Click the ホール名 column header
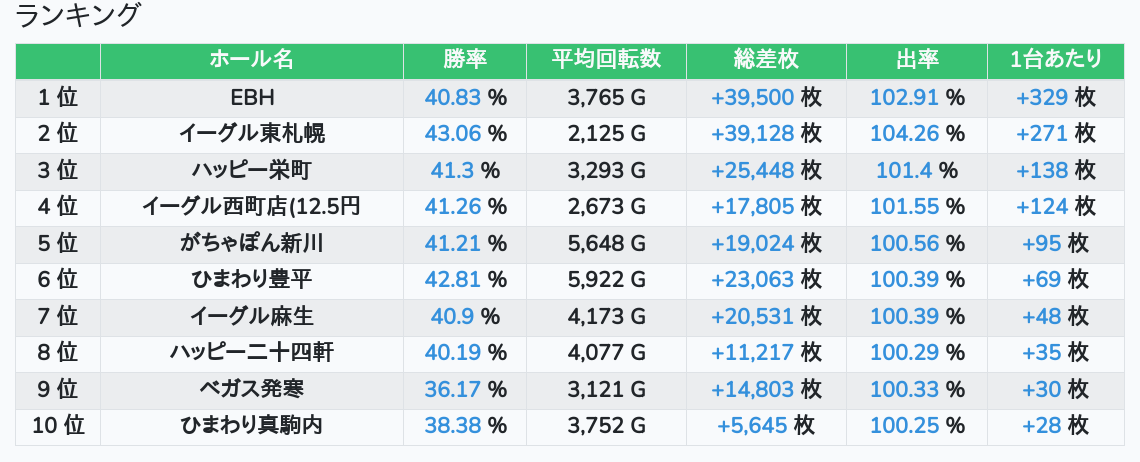 point(251,60)
